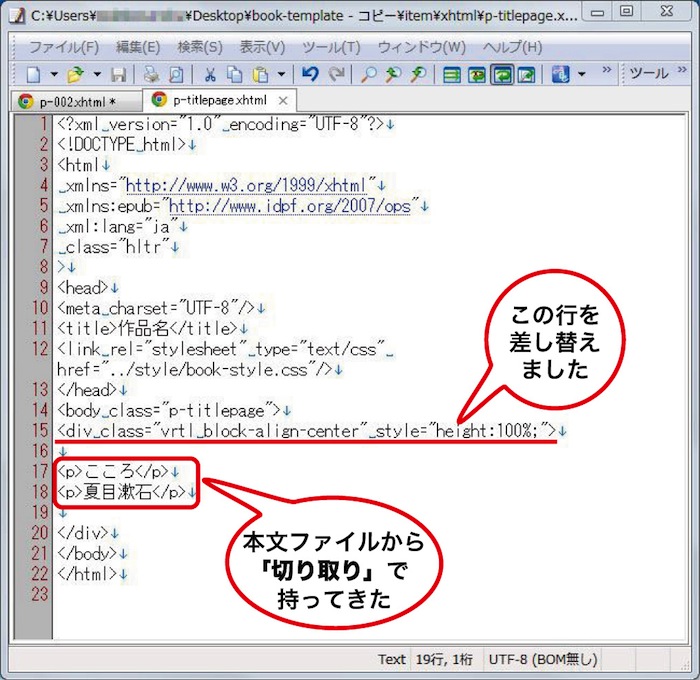The width and height of the screenshot is (700, 680).
Task: Click the icon right of window-wrap button
Action: (x=527, y=75)
